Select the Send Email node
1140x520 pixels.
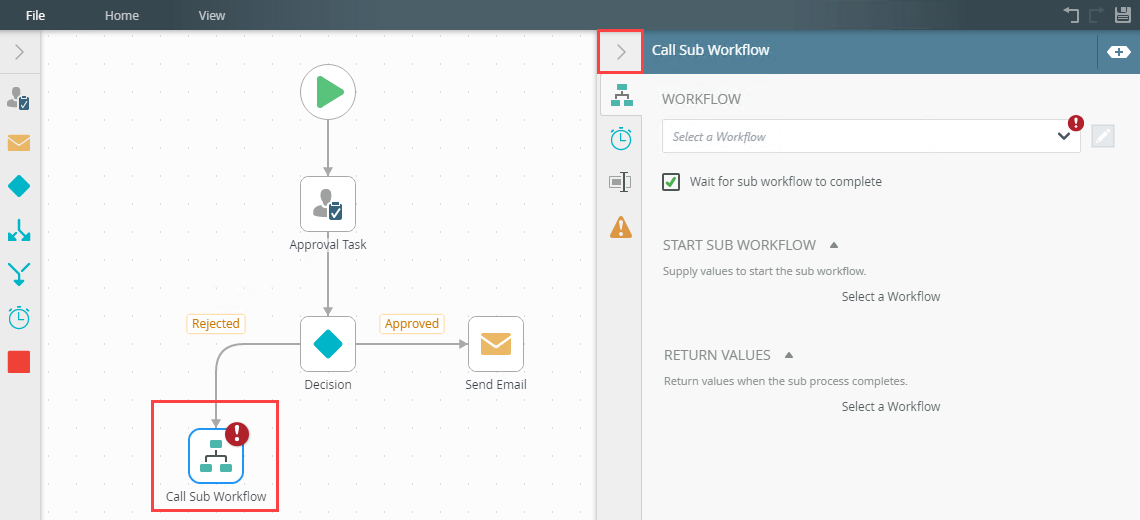point(496,343)
